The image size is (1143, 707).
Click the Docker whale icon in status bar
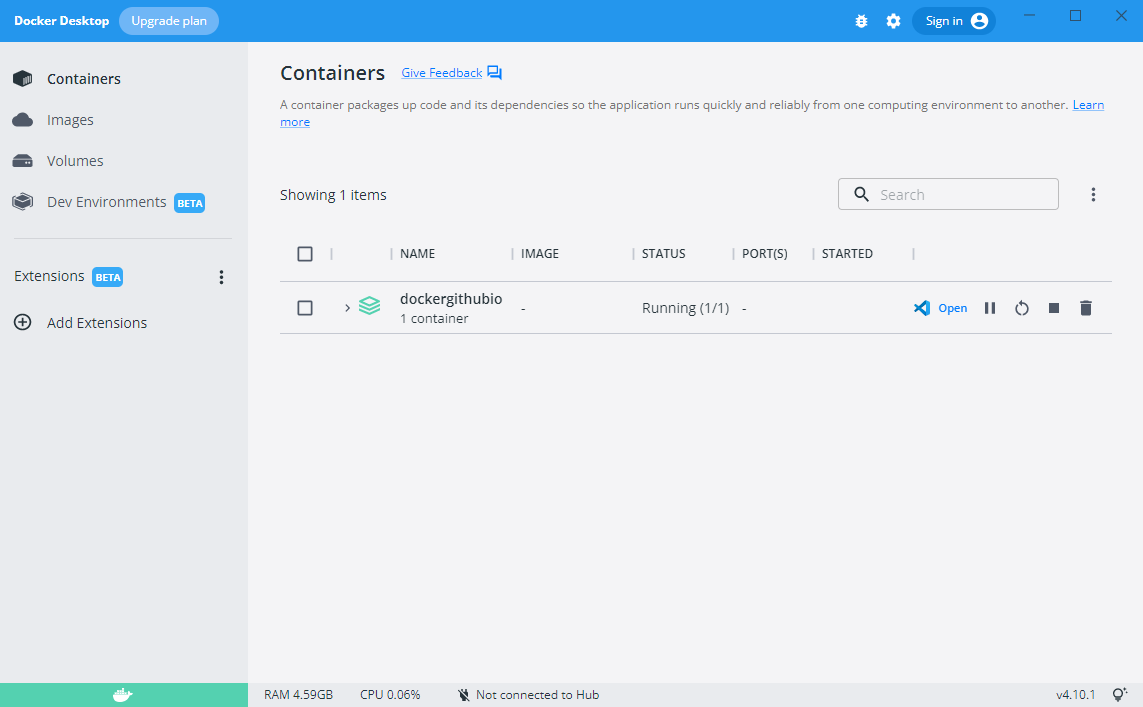pyautogui.click(x=123, y=695)
